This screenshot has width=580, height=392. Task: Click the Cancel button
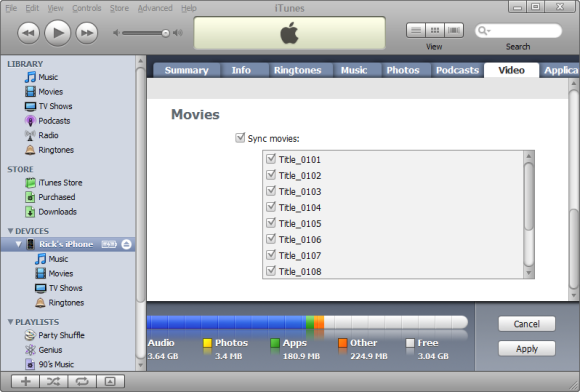coord(527,324)
